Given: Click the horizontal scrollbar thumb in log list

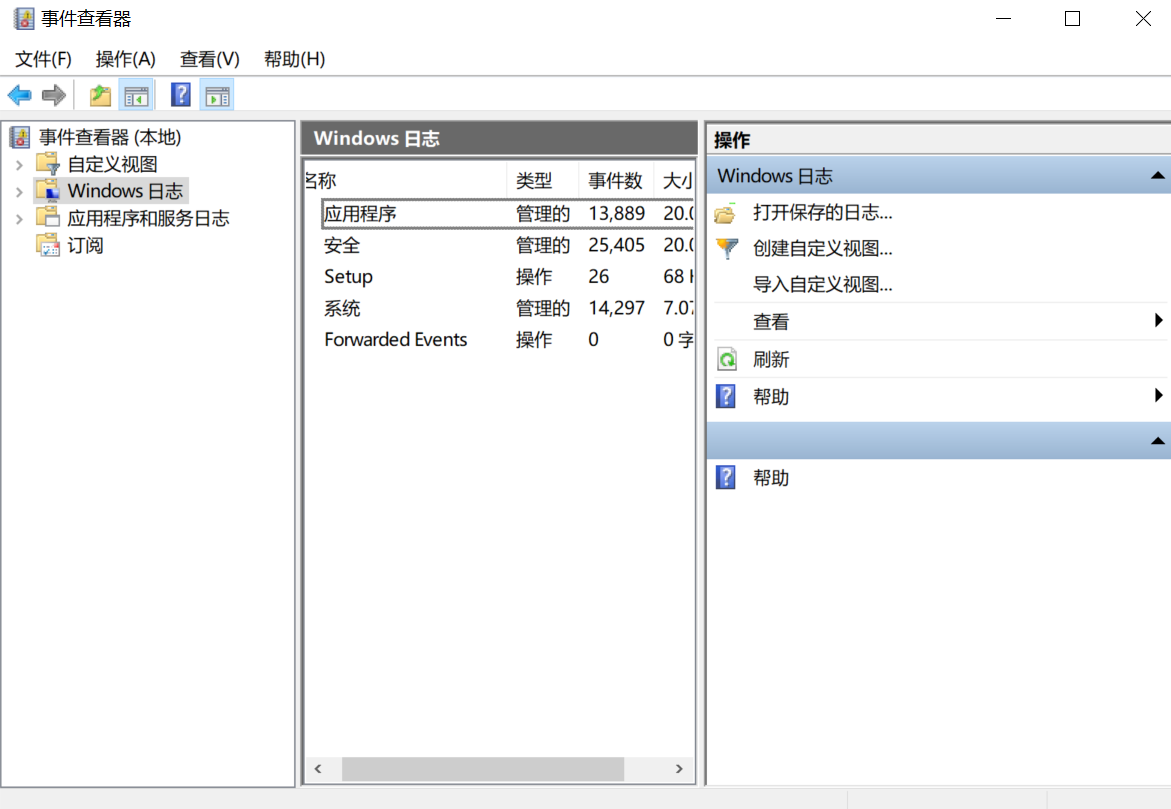Looking at the screenshot, I should pyautogui.click(x=482, y=769).
